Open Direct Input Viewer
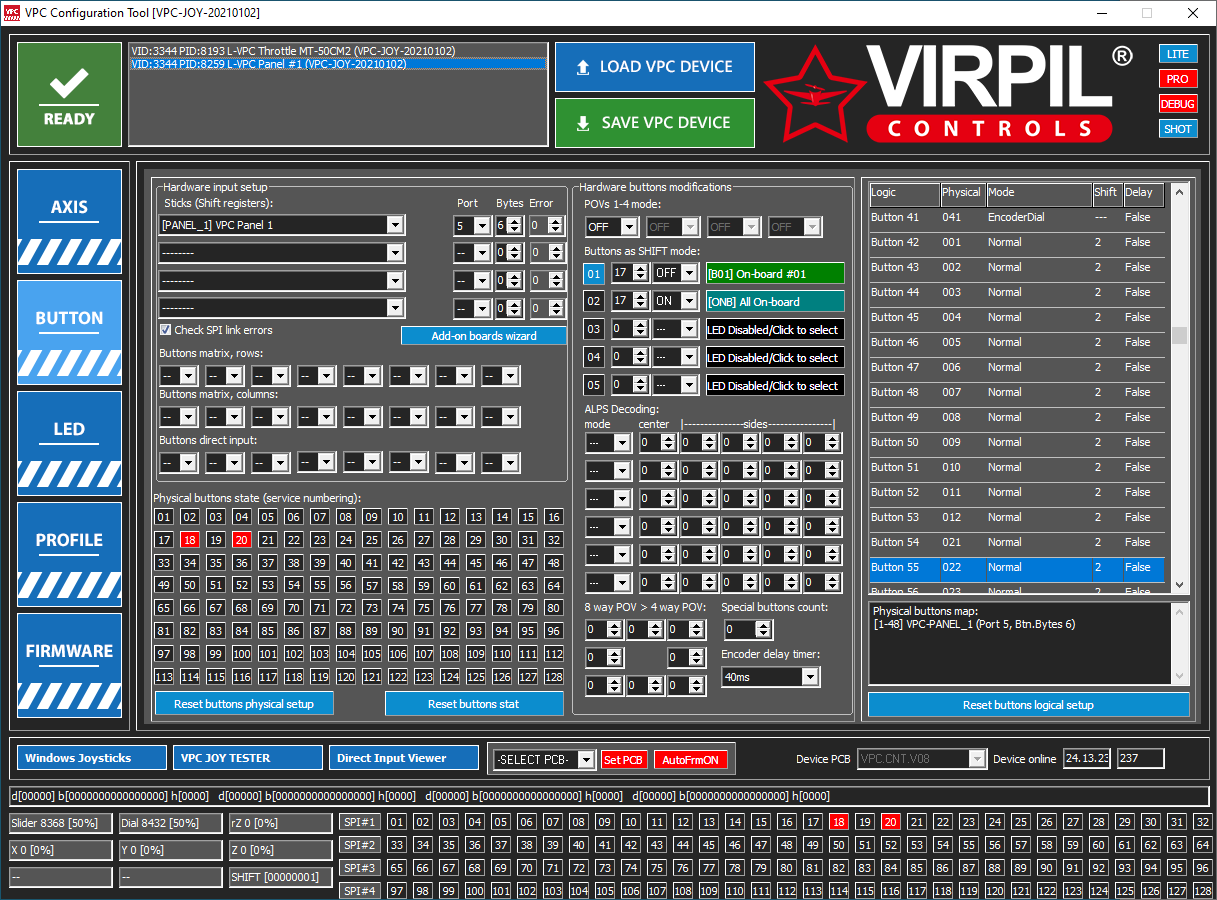 click(404, 758)
